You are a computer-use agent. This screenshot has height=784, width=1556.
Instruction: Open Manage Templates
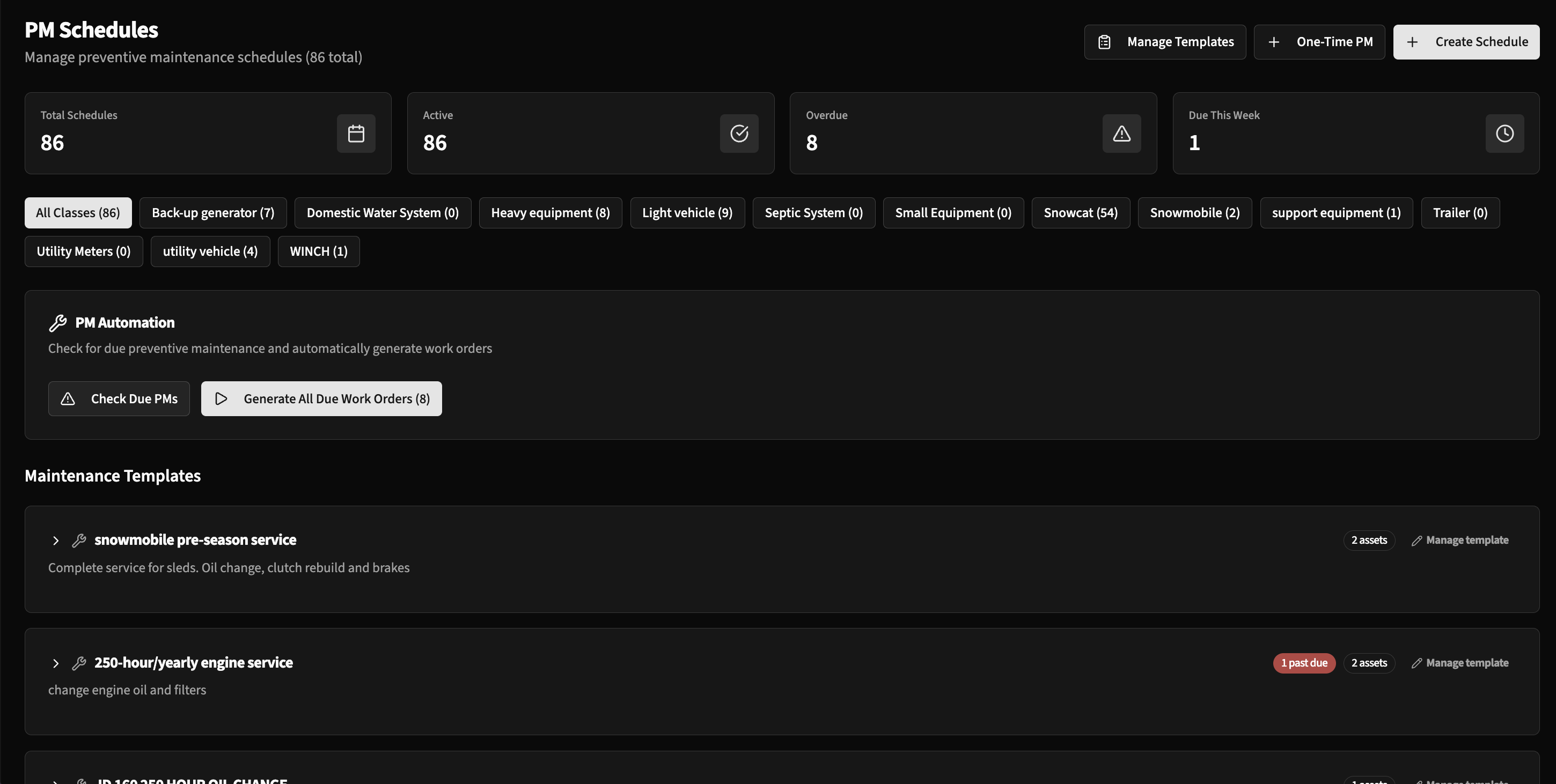point(1164,42)
